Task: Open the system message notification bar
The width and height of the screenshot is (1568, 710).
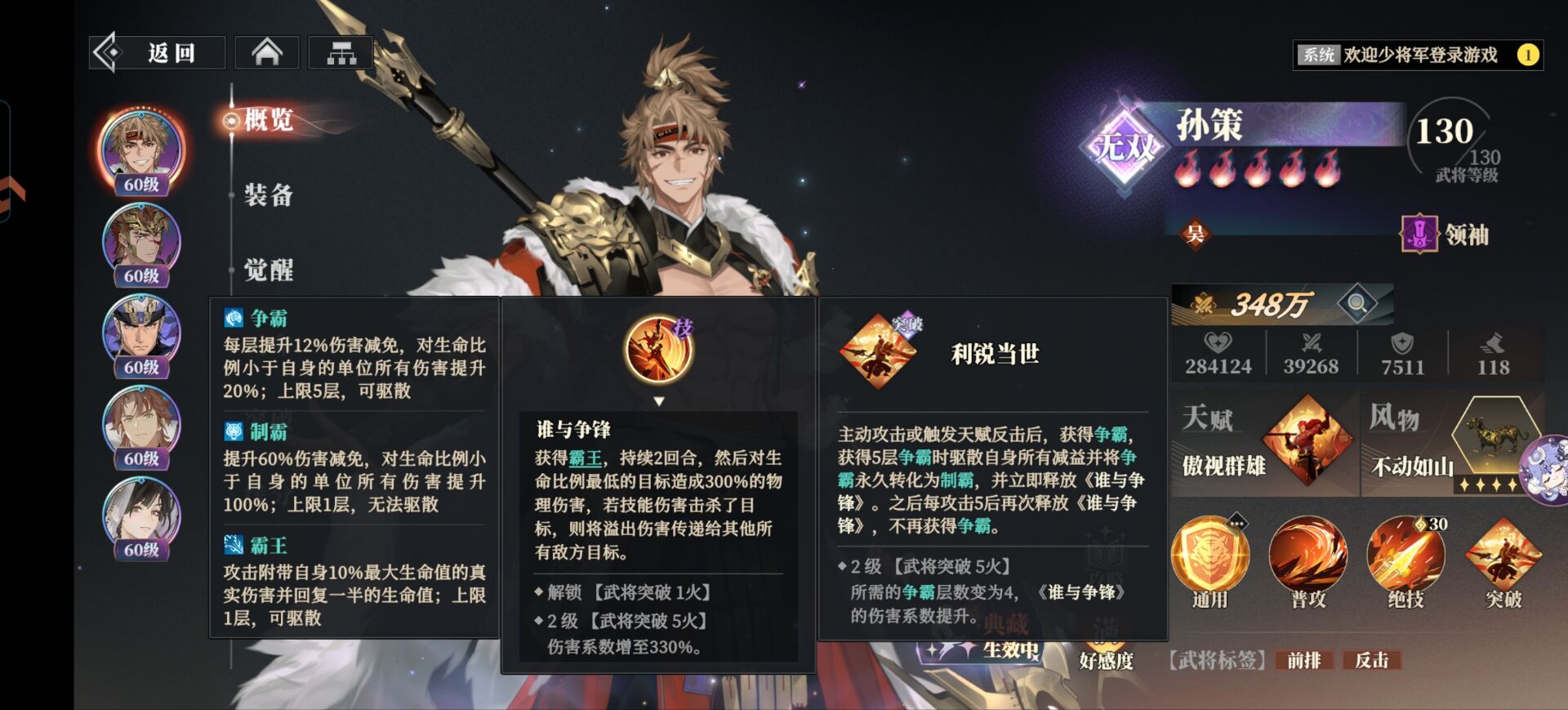Action: tap(1419, 55)
